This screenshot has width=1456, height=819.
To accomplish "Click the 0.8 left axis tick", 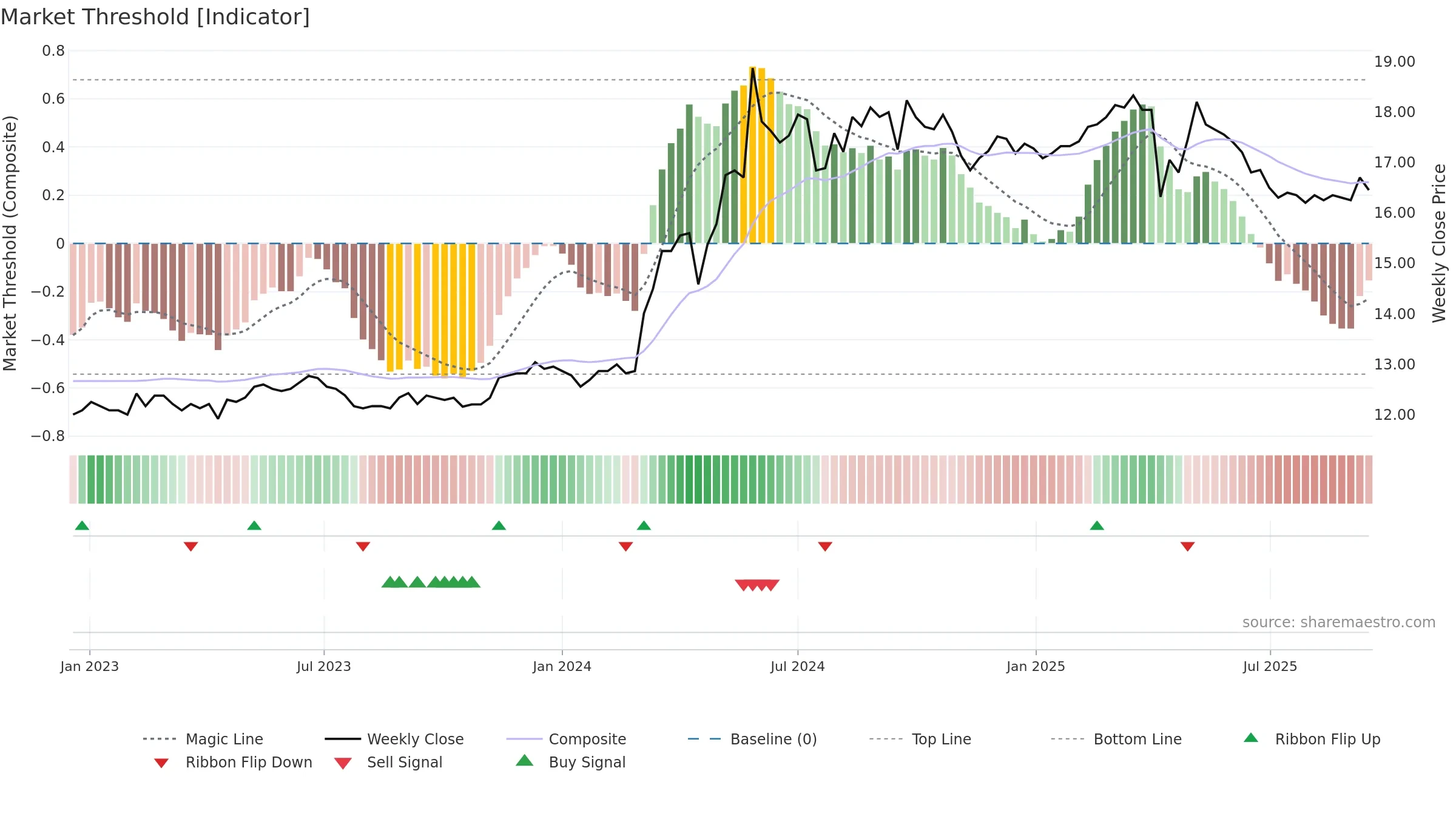I will tap(53, 51).
